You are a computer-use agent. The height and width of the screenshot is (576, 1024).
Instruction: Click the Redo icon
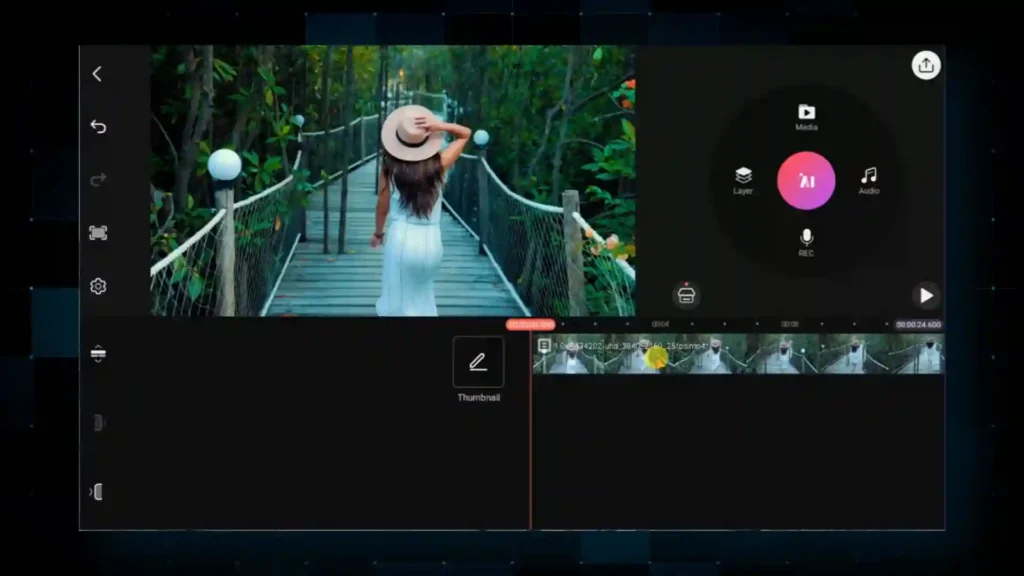click(x=97, y=179)
